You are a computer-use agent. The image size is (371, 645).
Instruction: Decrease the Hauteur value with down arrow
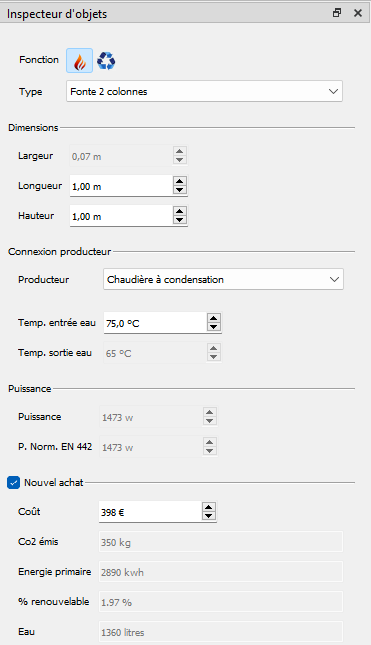point(179,220)
